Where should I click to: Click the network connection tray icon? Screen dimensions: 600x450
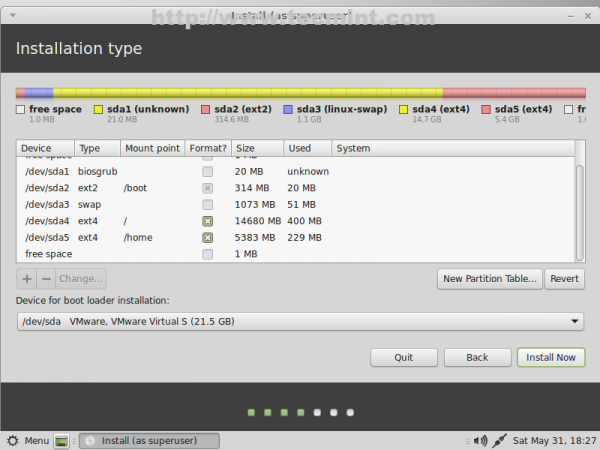(x=497, y=440)
